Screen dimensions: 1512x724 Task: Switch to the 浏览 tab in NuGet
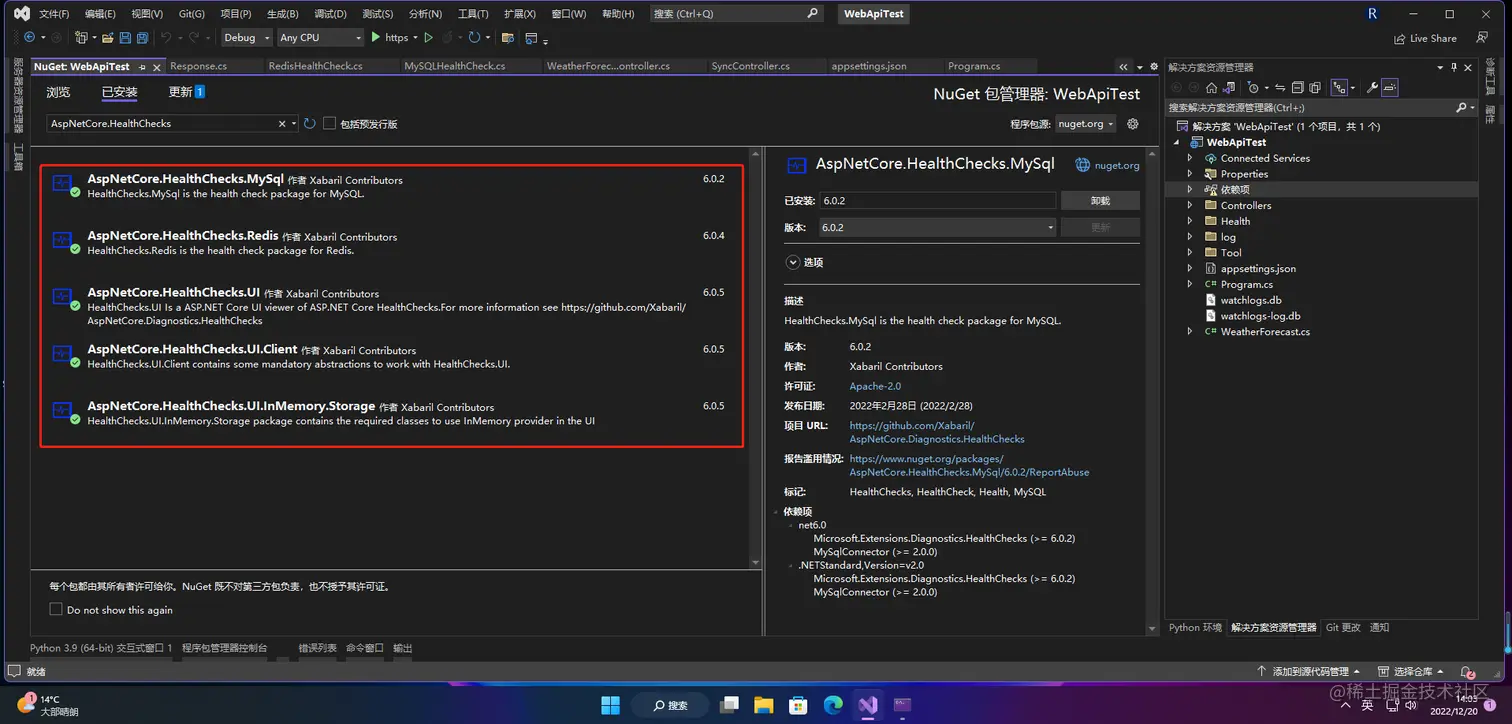point(58,92)
